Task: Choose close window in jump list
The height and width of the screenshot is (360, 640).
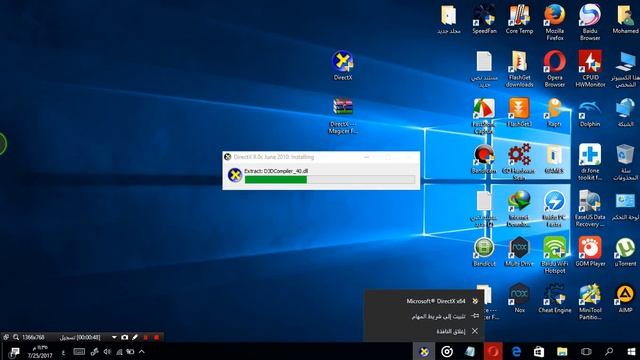Action: [x=424, y=331]
